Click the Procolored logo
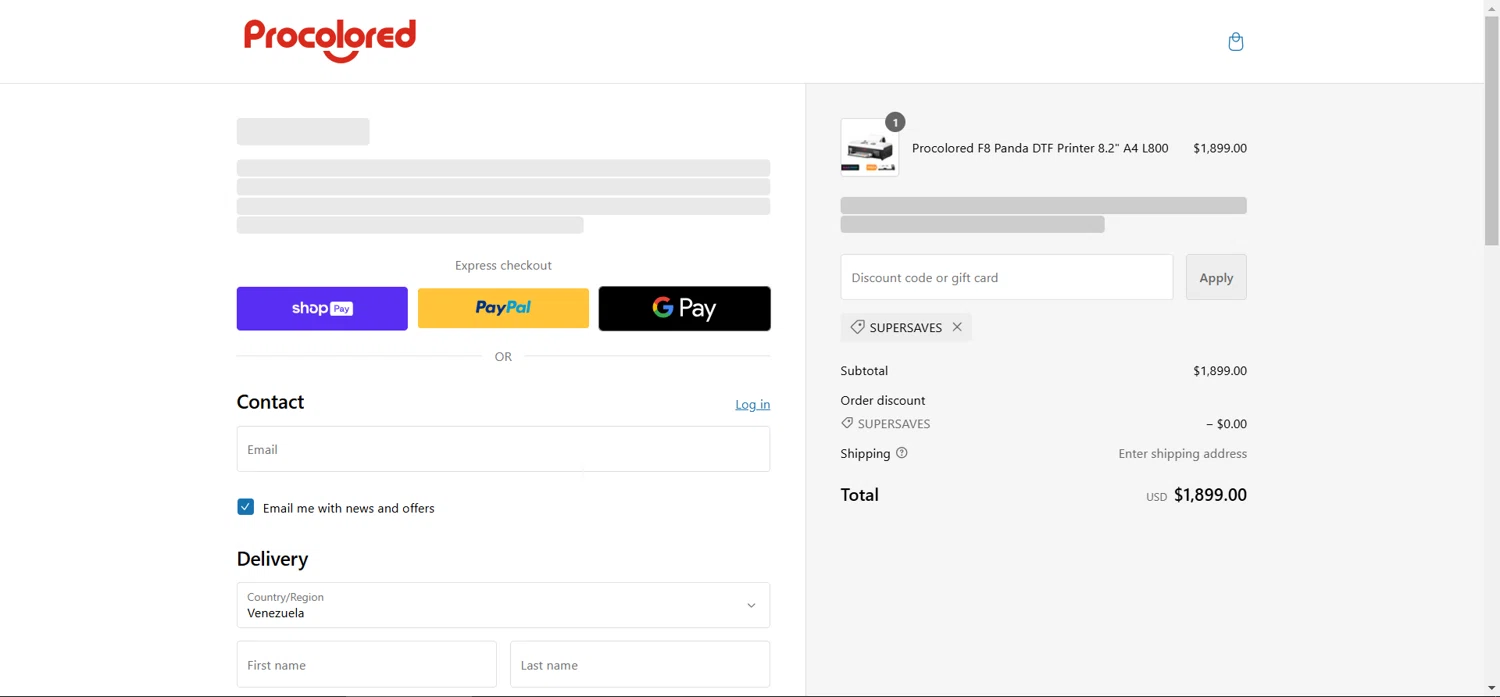 coord(330,40)
